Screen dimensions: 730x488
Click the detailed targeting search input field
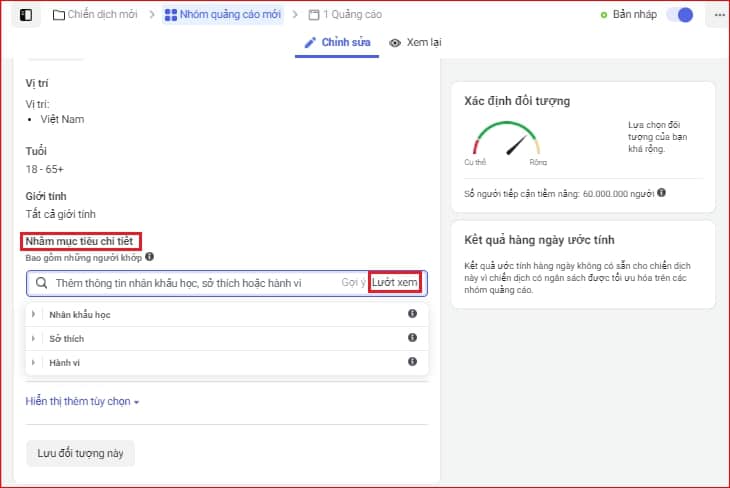190,284
